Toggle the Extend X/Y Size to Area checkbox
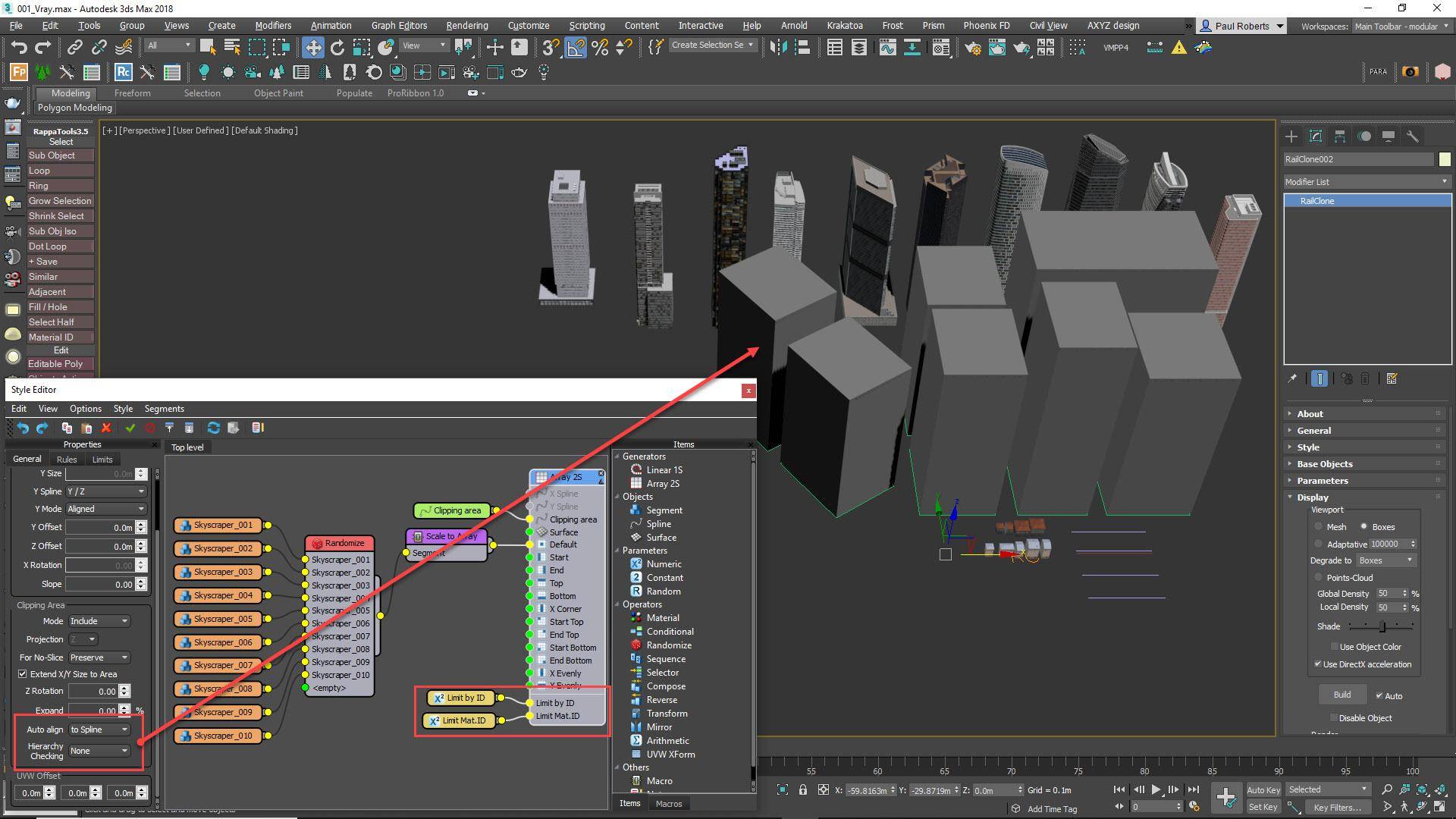This screenshot has width=1456, height=819. tap(24, 674)
